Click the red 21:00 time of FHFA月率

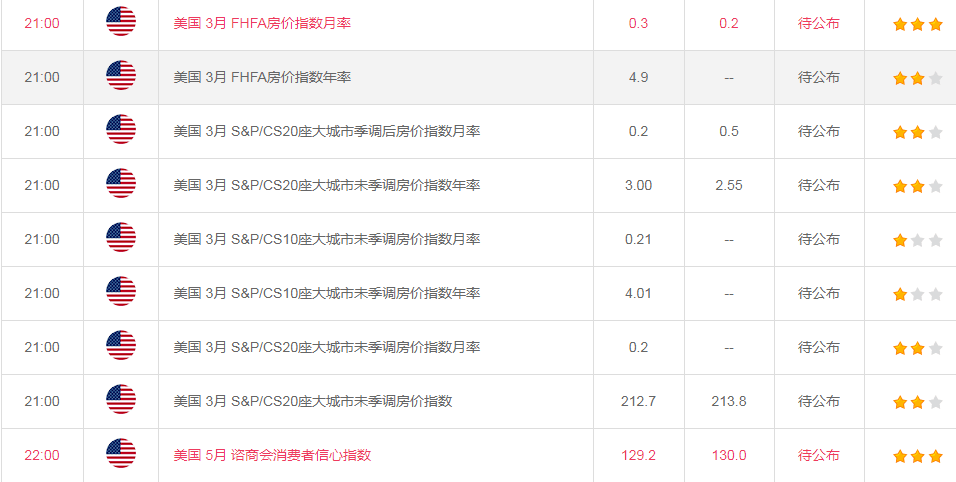(42, 23)
